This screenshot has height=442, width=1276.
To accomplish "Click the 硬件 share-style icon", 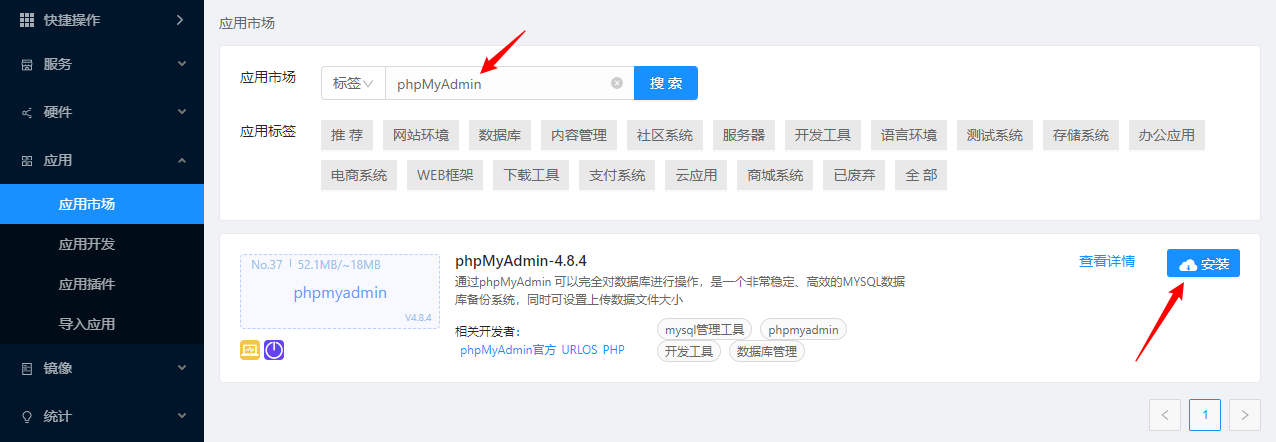I will pyautogui.click(x=27, y=112).
